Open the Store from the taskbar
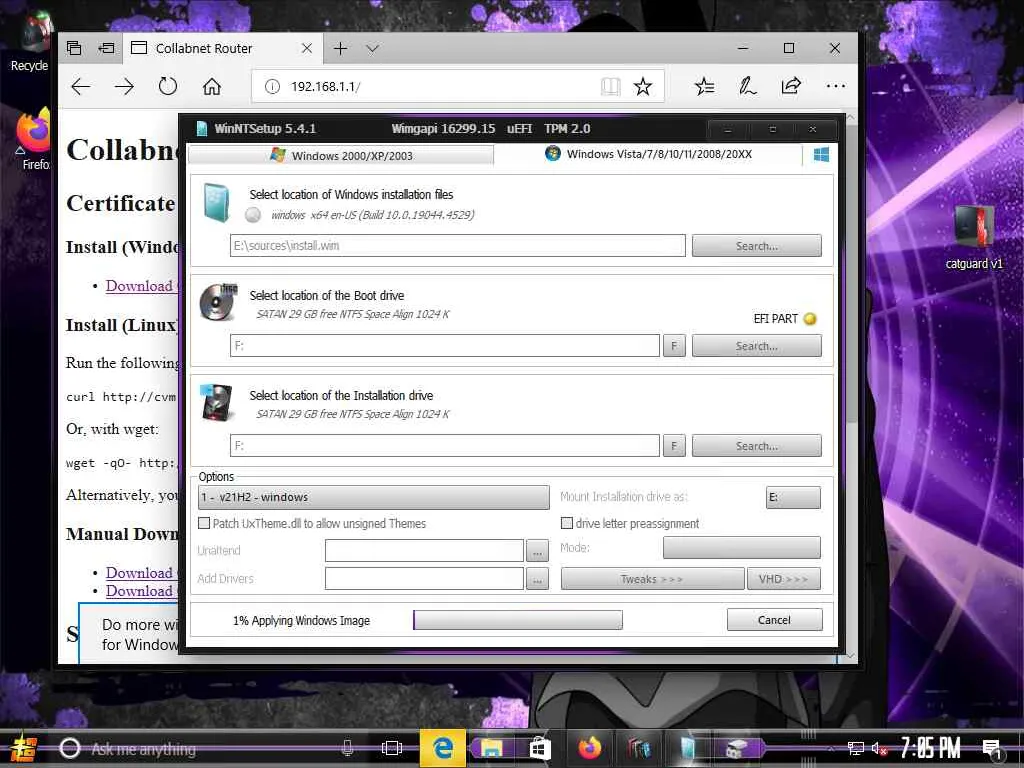Screen dimensions: 1024x768 539,748
